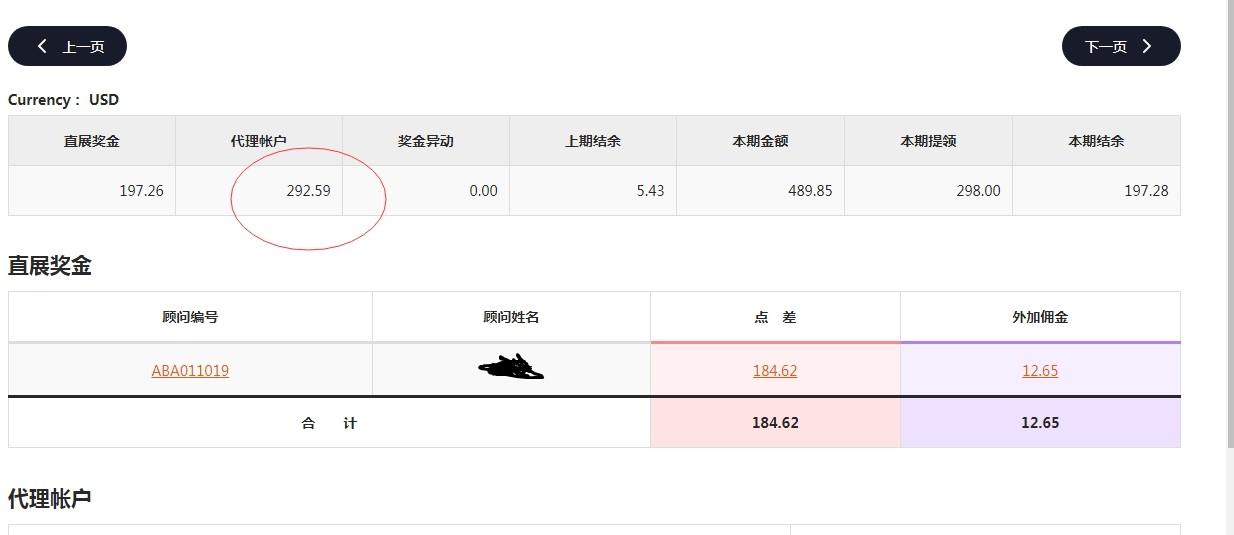Go to previous page with 上一页 button
1234x535 pixels.
click(x=67, y=46)
